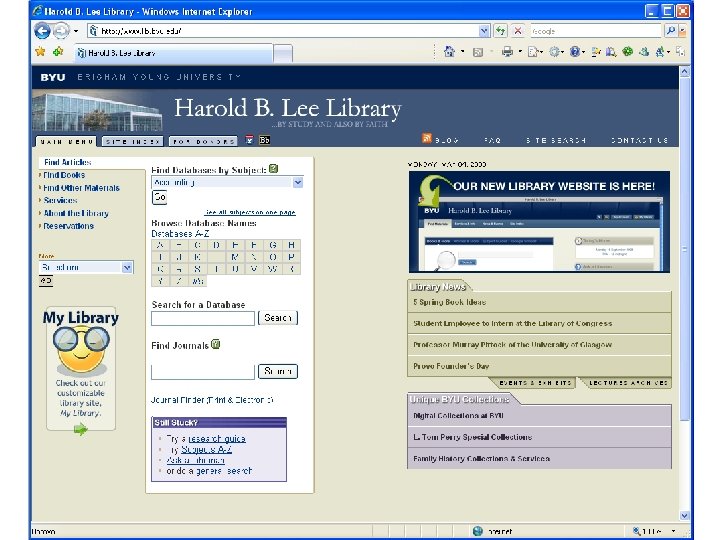Go back using the Back arrow button

coord(42,31)
